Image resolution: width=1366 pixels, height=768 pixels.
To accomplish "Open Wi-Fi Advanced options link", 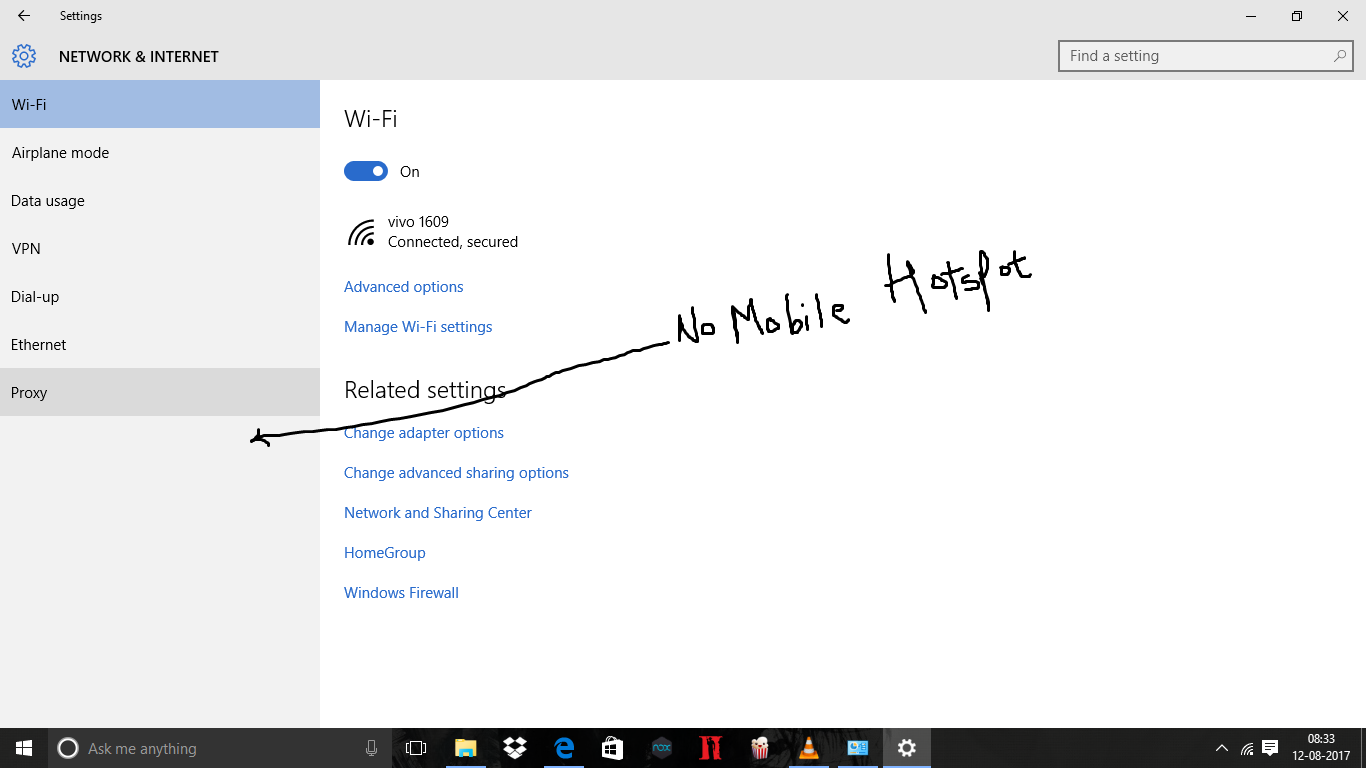I will 404,287.
